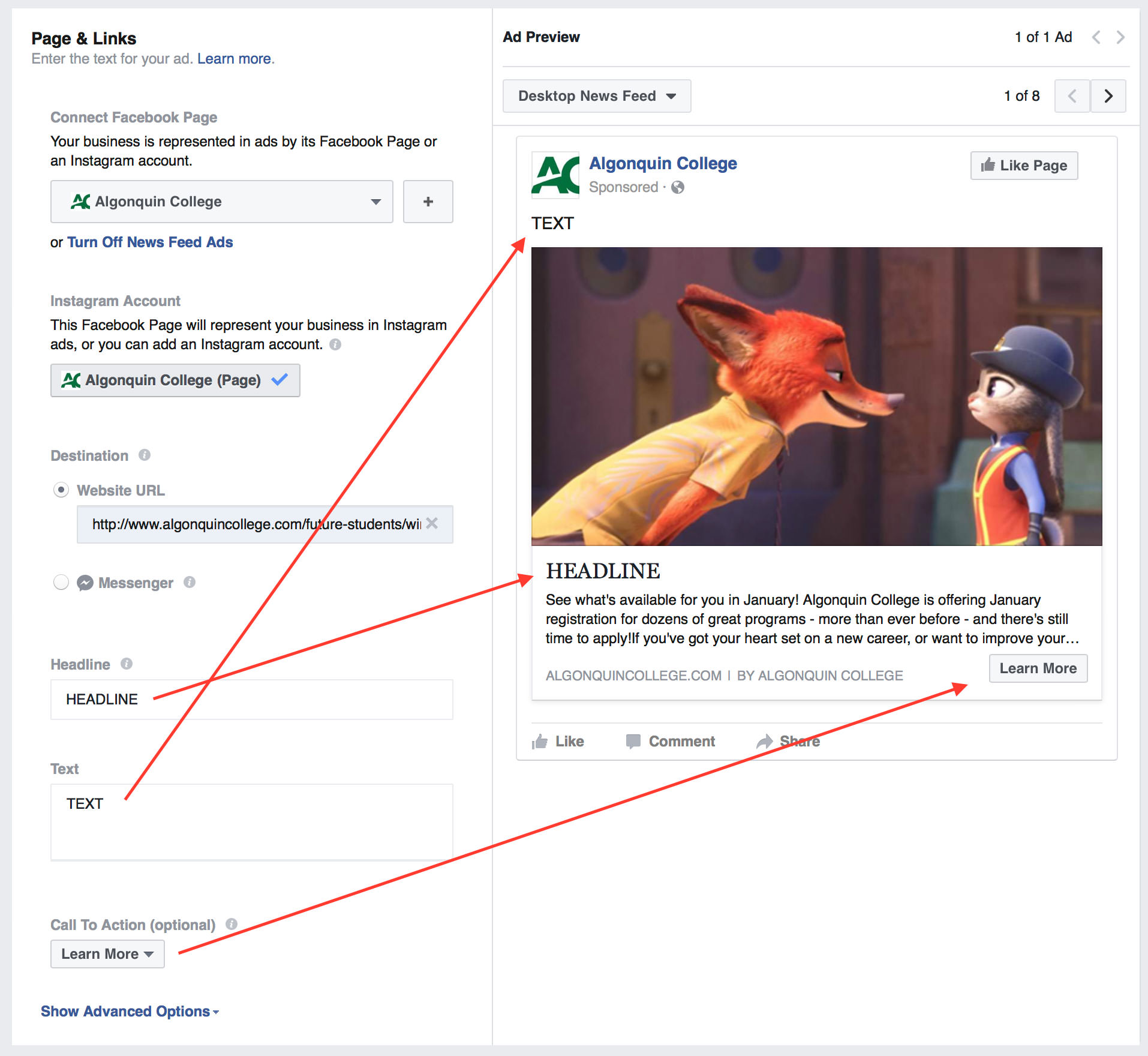Click the Headline info icon
The width and height of the screenshot is (1148, 1056).
(x=127, y=664)
